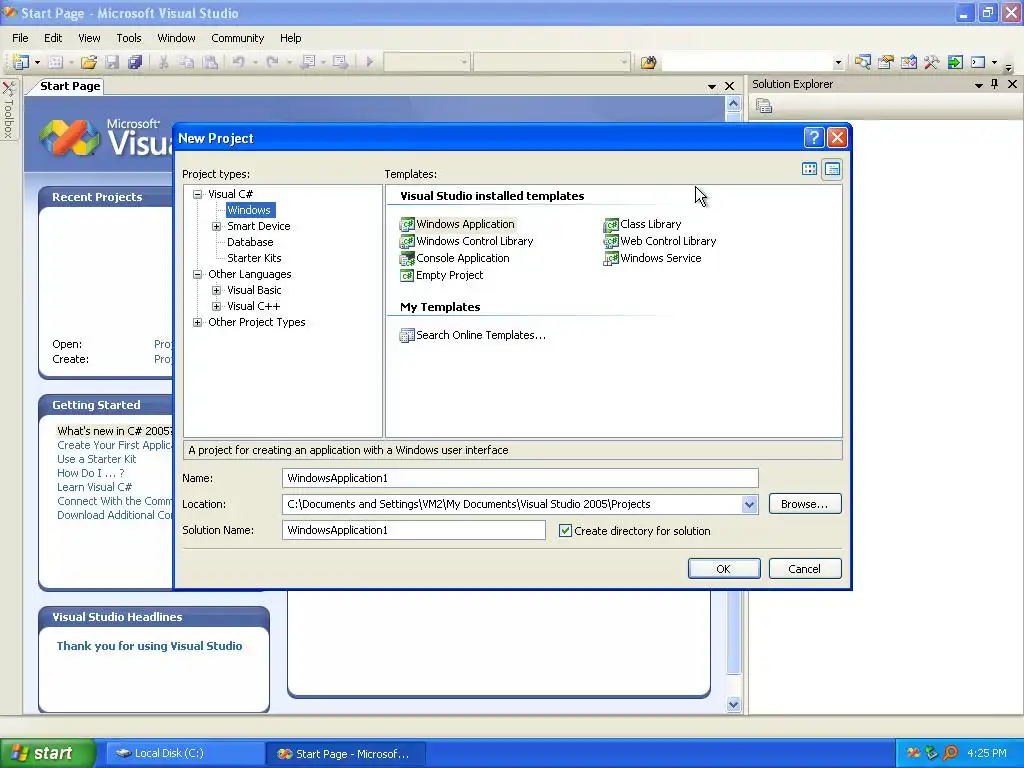The image size is (1024, 768).
Task: Select the Start Page tab
Action: [70, 86]
